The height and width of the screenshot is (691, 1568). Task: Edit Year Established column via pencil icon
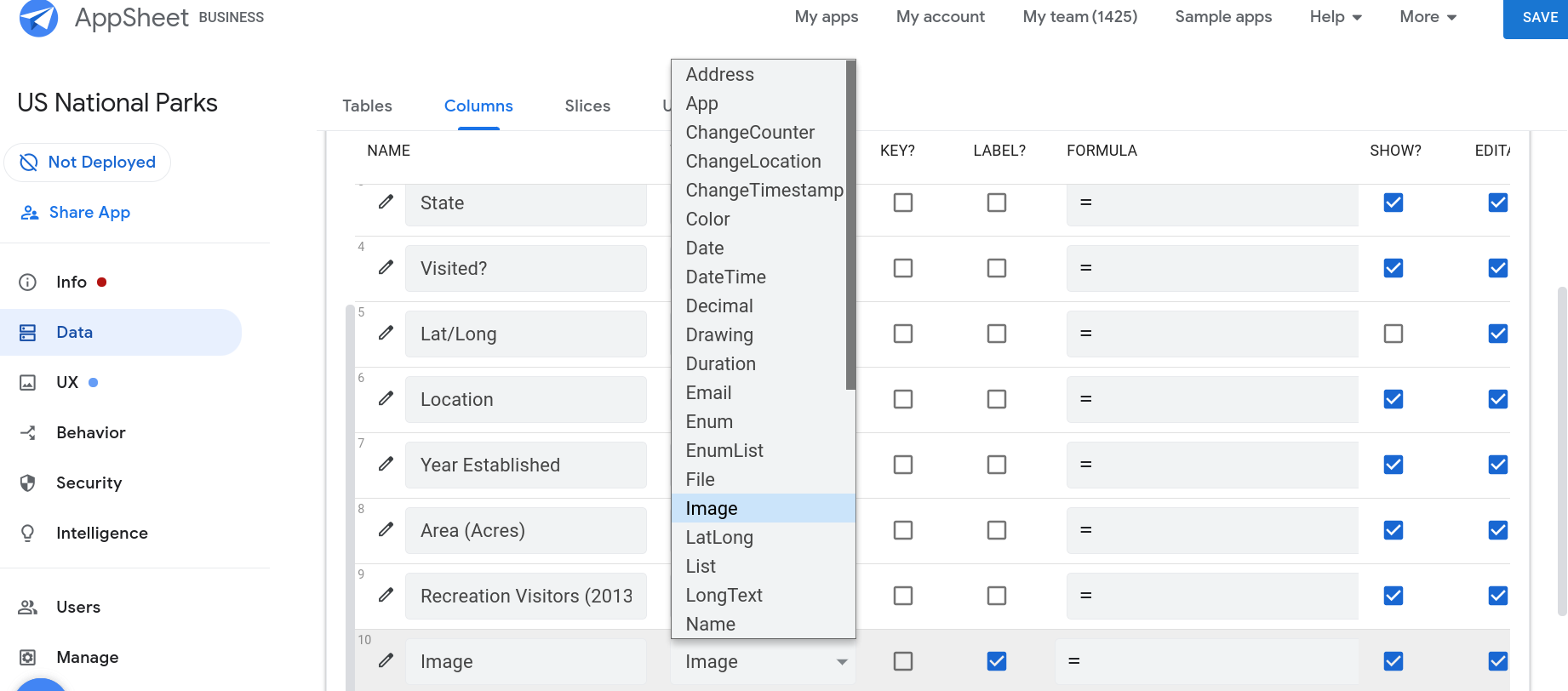coord(386,464)
